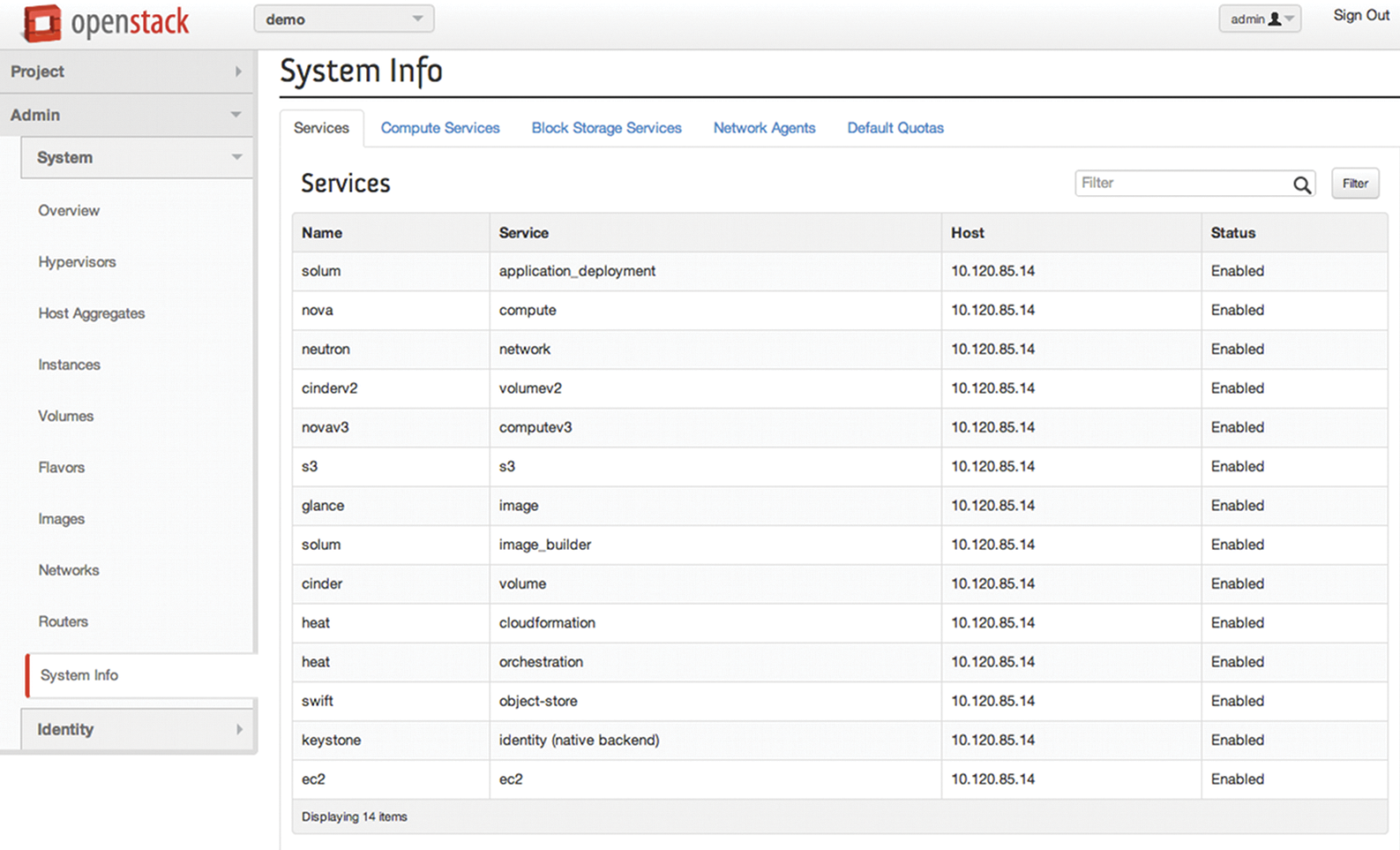Click the admin user silhouette icon

tap(1274, 19)
